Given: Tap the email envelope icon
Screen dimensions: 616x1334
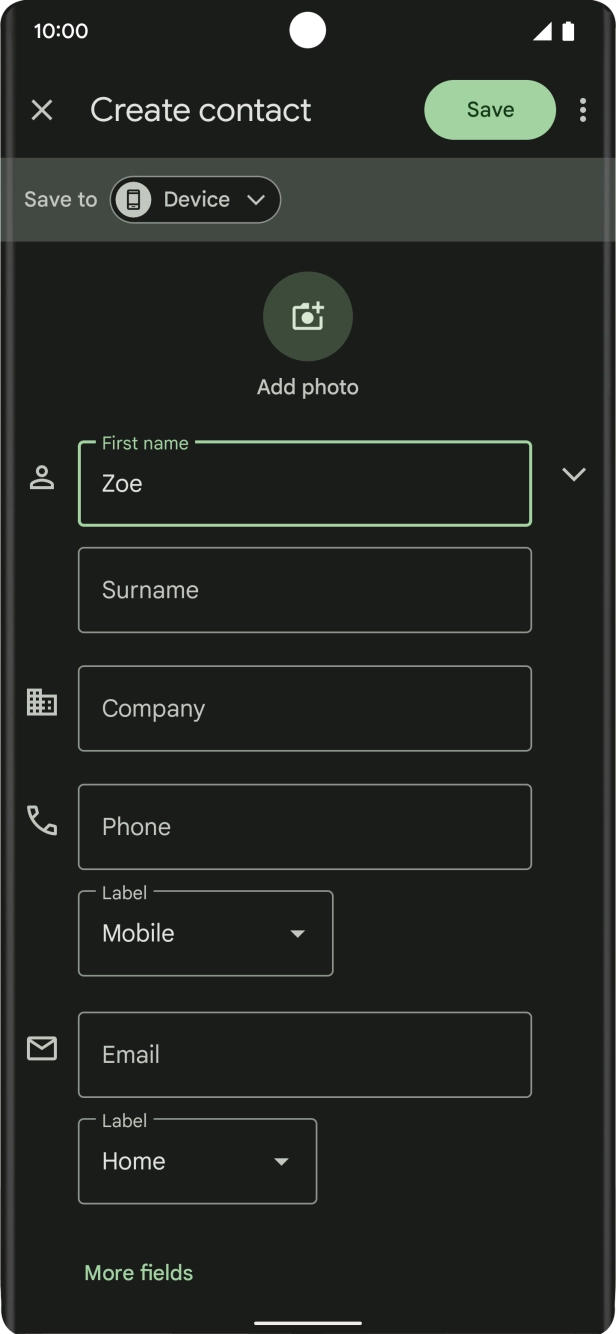Looking at the screenshot, I should 42,1049.
